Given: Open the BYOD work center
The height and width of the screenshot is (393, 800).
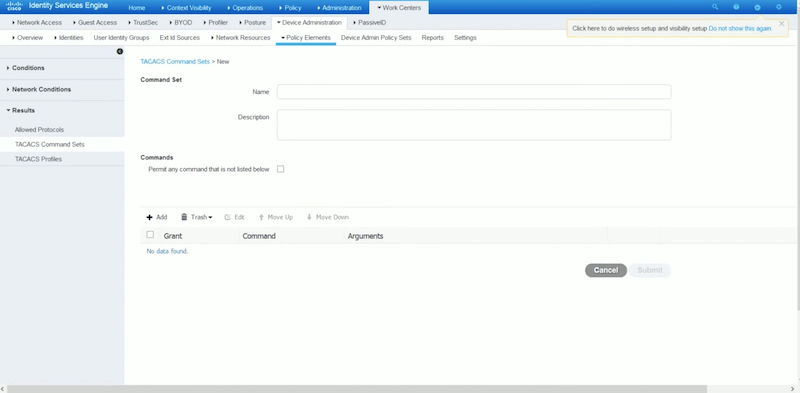Looking at the screenshot, I should [181, 22].
